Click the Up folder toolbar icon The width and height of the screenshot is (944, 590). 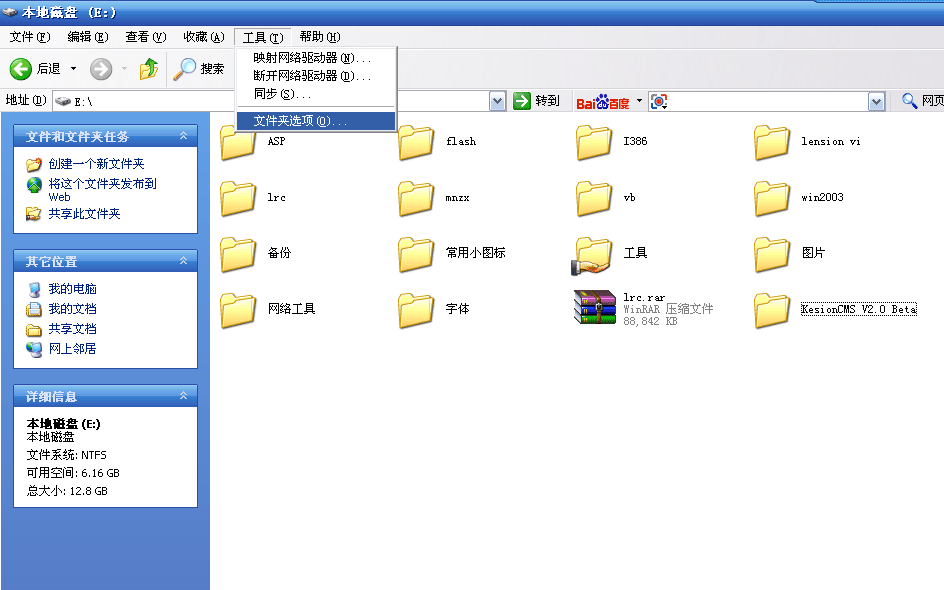(x=149, y=69)
